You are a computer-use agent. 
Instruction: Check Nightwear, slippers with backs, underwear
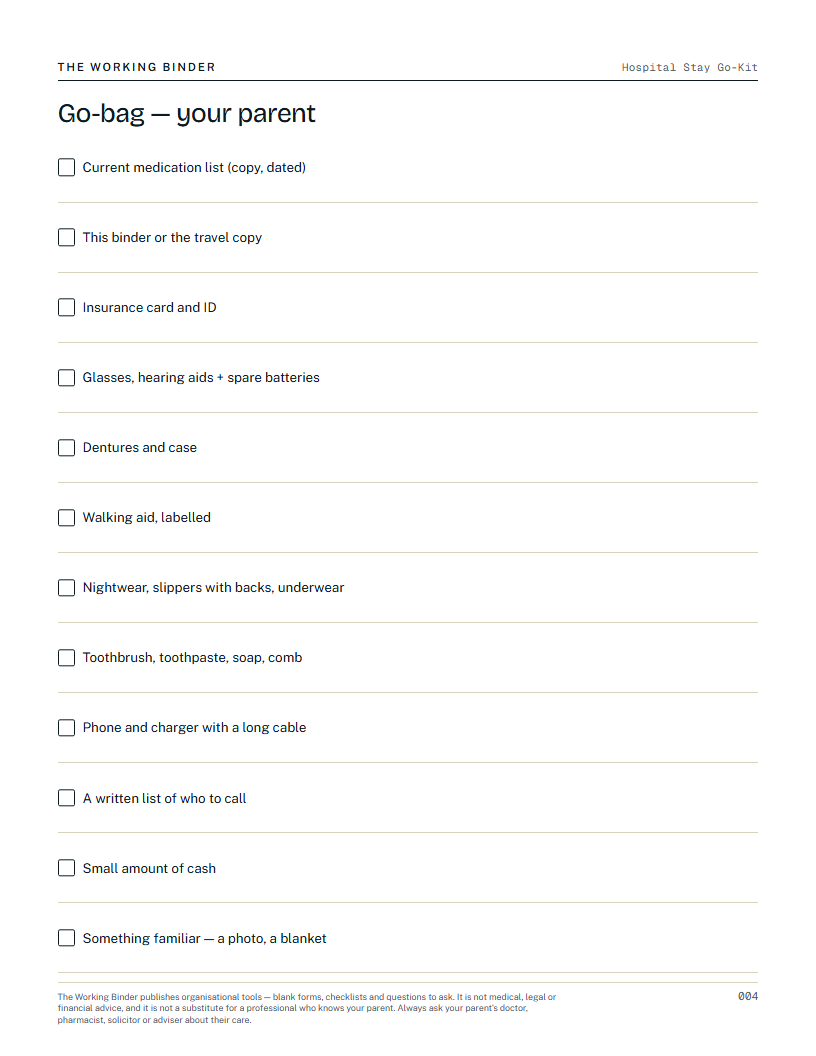point(66,587)
